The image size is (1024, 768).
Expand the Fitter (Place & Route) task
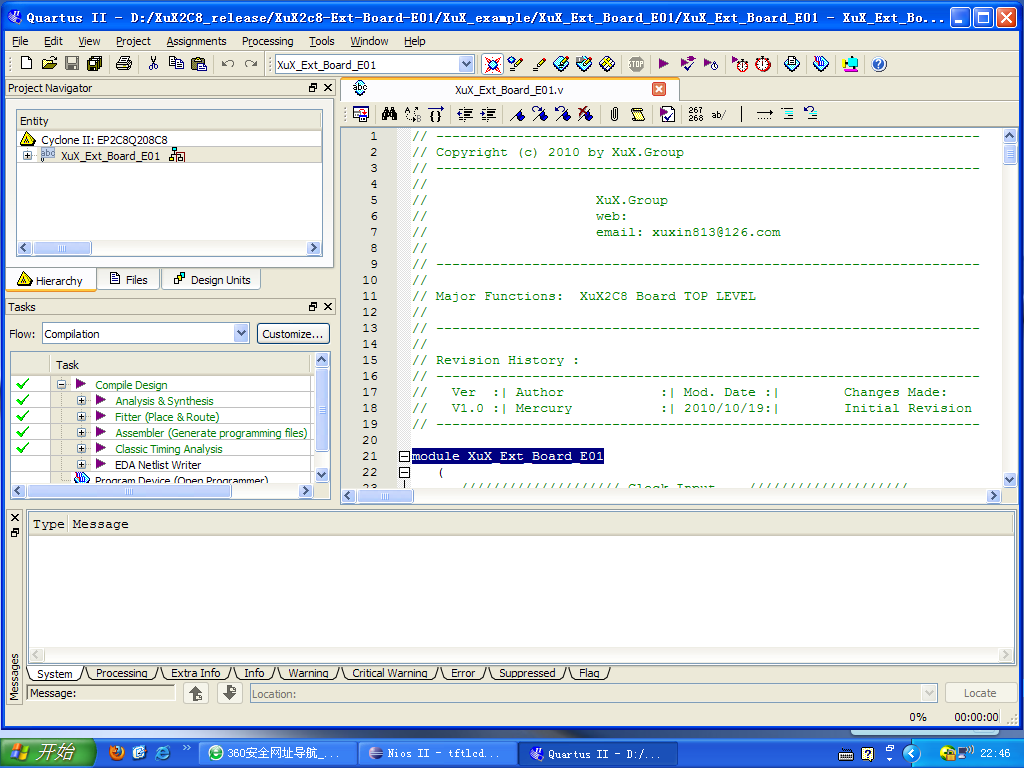81,416
